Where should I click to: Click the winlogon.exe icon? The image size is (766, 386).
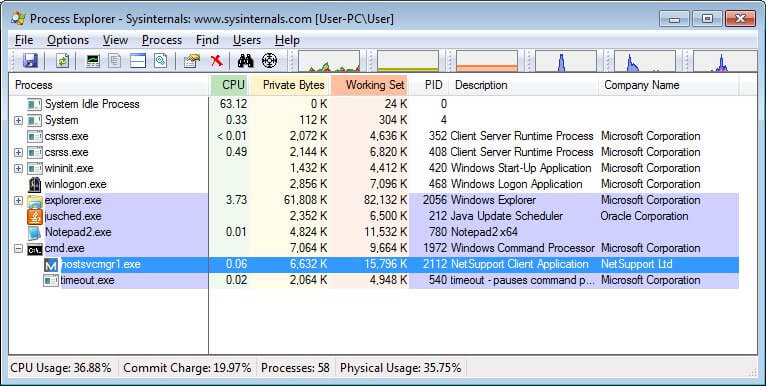(35, 184)
